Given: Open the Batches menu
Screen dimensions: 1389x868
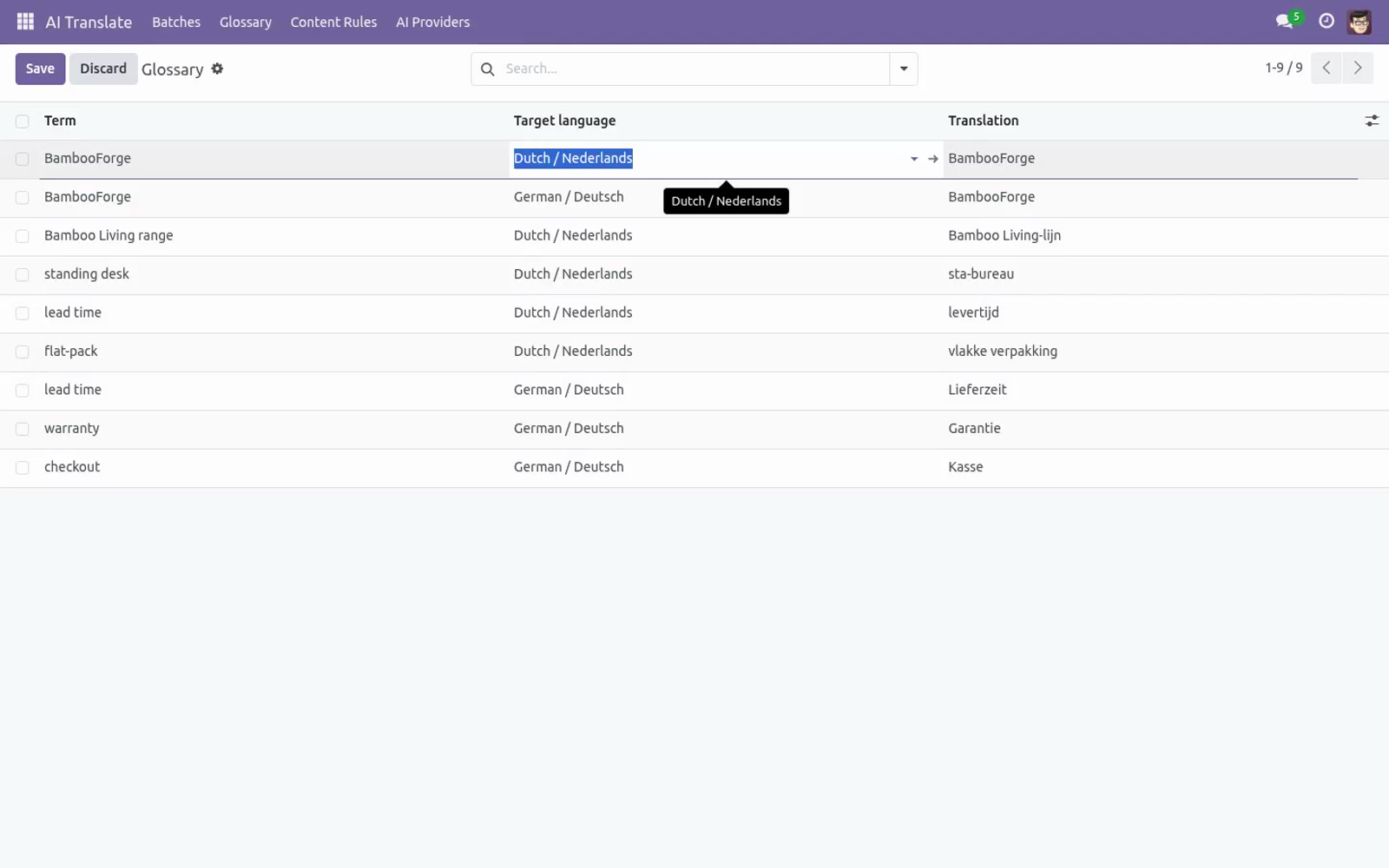Looking at the screenshot, I should coord(176,22).
